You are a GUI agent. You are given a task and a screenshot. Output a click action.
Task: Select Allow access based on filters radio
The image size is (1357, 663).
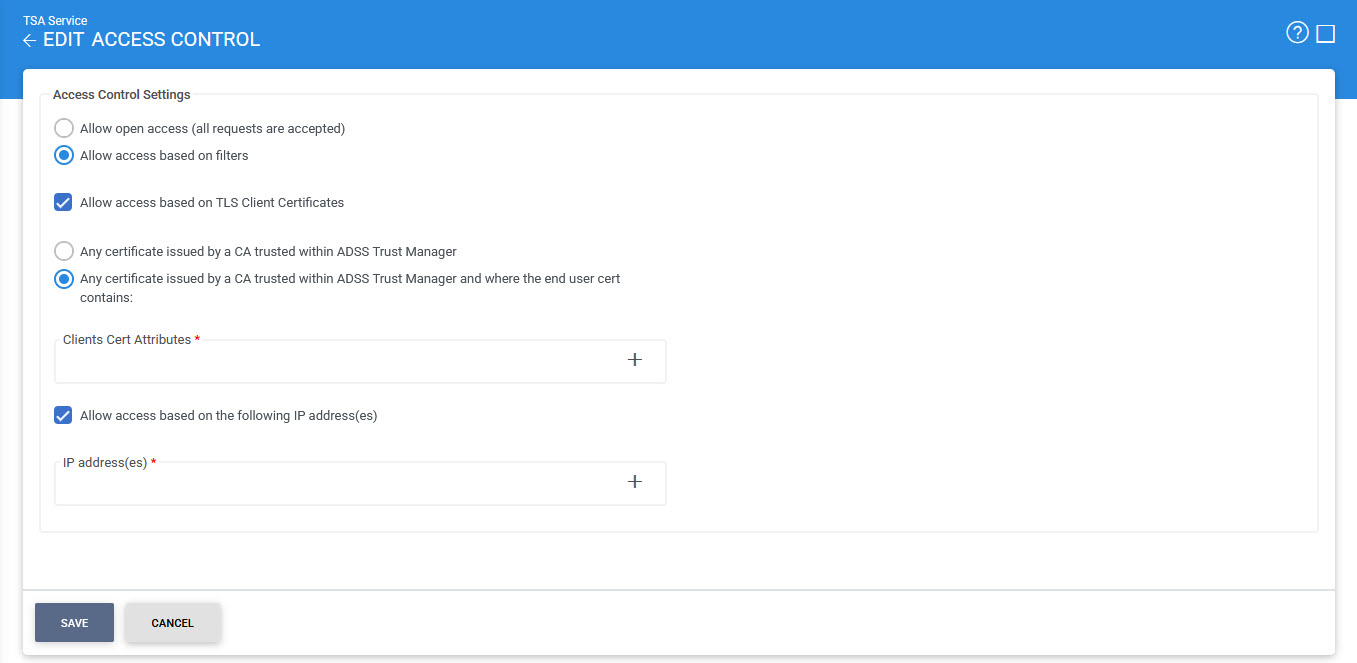tap(64, 155)
